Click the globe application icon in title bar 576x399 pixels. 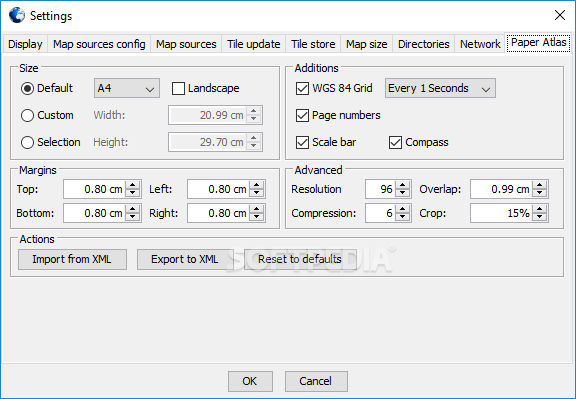pos(17,15)
